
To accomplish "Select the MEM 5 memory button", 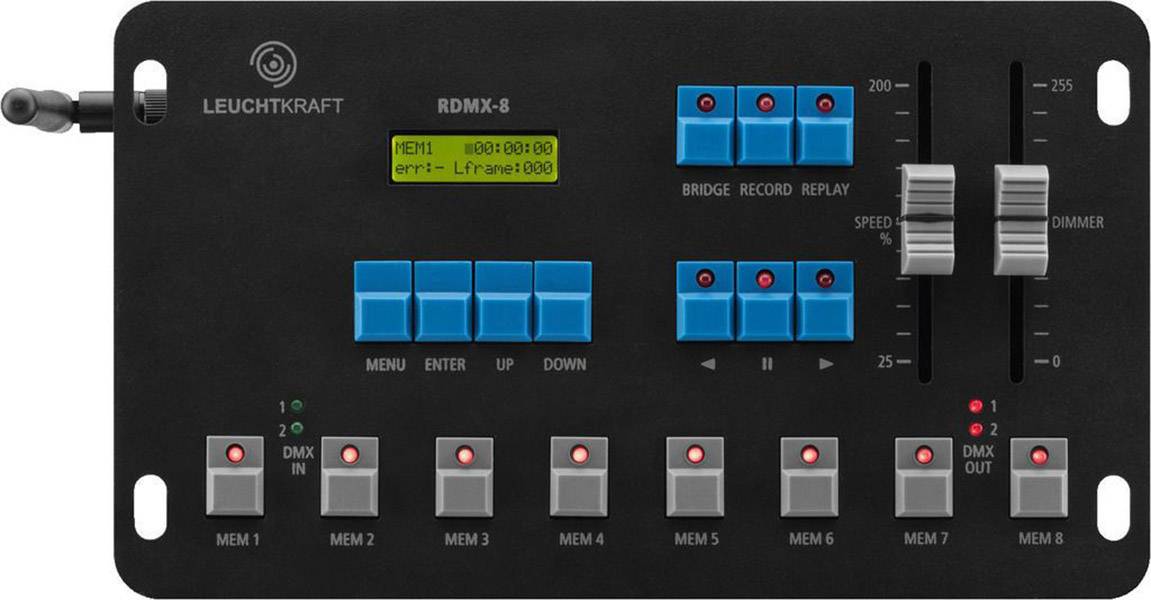I will (694, 477).
